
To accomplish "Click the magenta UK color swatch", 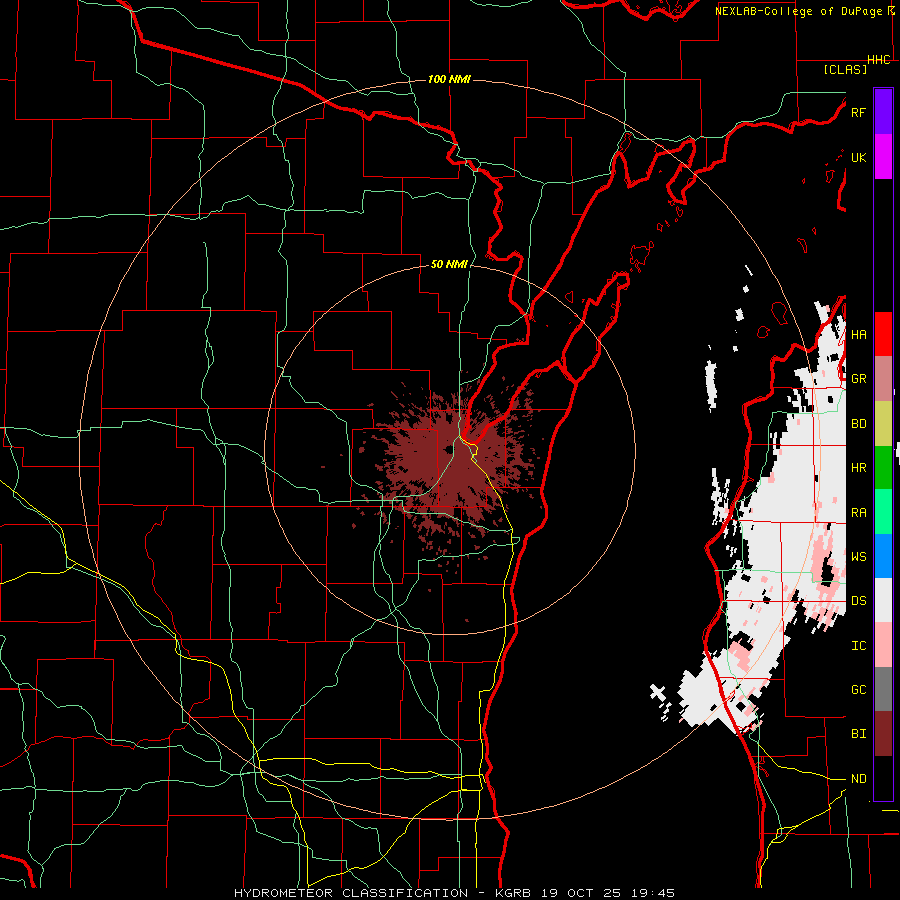I will click(x=883, y=157).
